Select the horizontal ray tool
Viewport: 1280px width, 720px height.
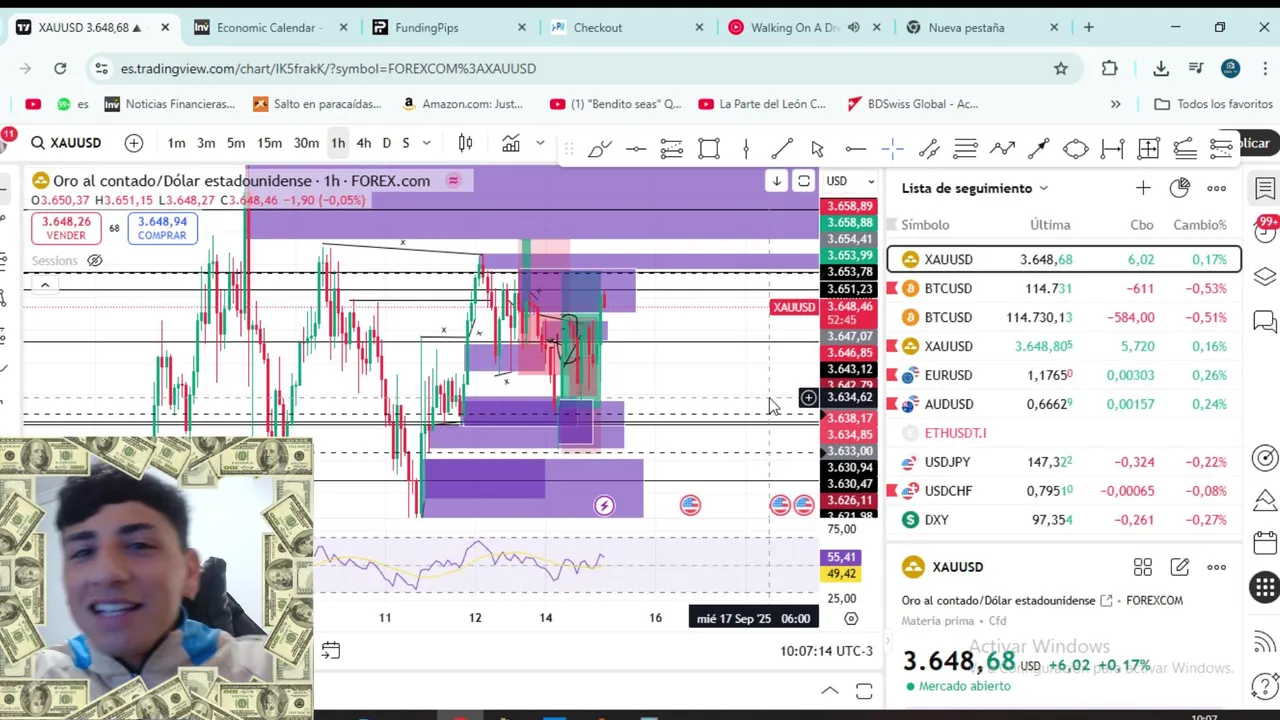pos(856,149)
